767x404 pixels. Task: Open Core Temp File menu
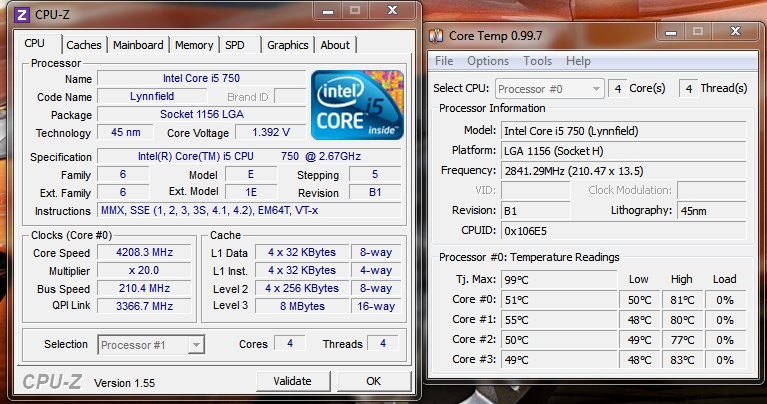pyautogui.click(x=444, y=61)
